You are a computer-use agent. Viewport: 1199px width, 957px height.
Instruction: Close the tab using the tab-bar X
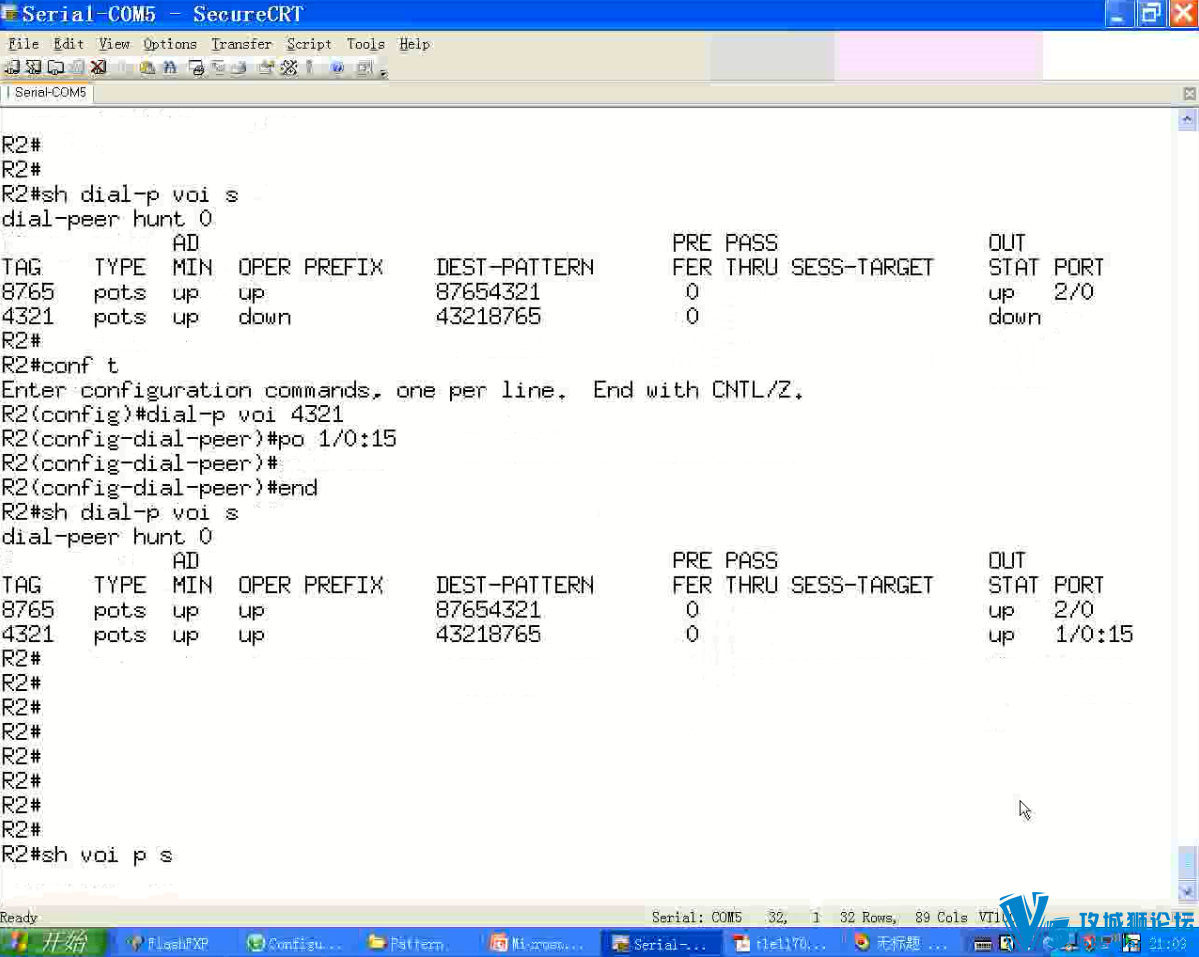click(x=1189, y=93)
